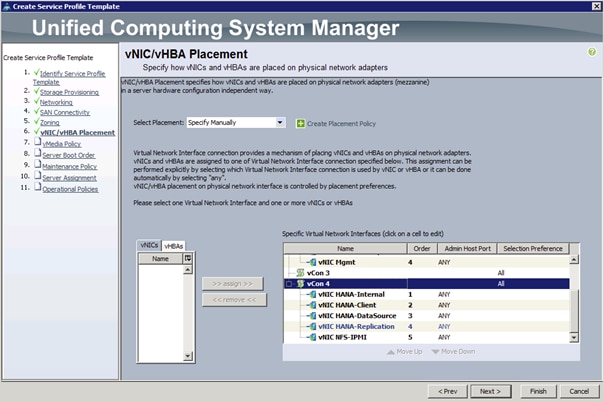Click the Move Down button
604x402 pixels.
pyautogui.click(x=453, y=352)
